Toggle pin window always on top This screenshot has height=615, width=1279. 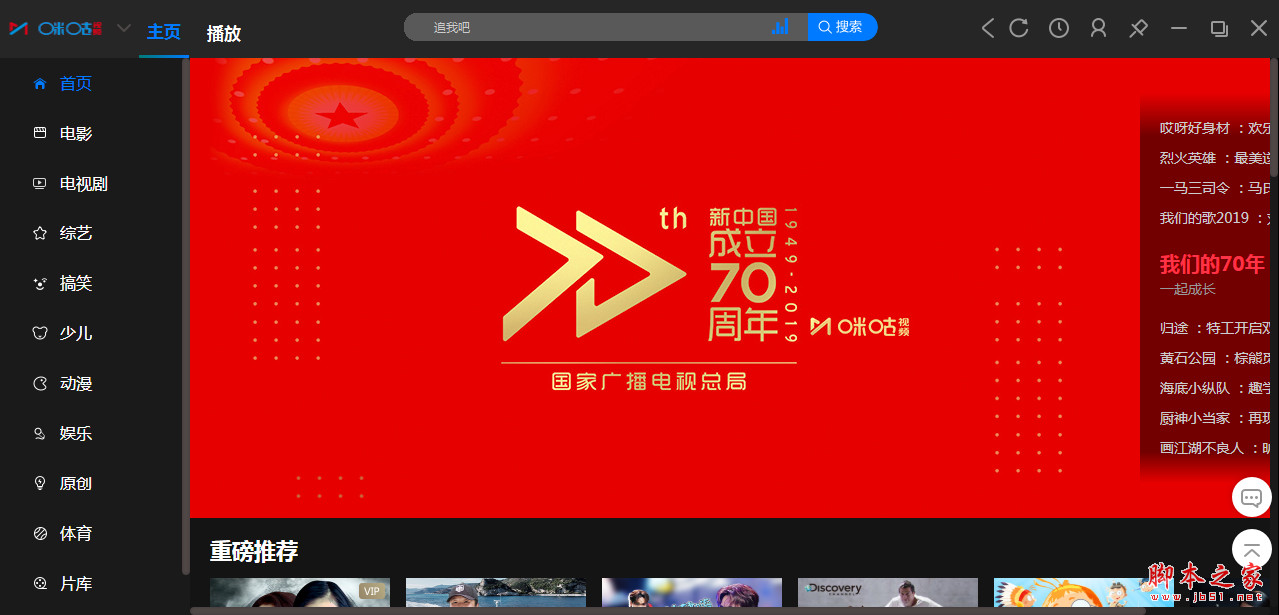[1138, 28]
